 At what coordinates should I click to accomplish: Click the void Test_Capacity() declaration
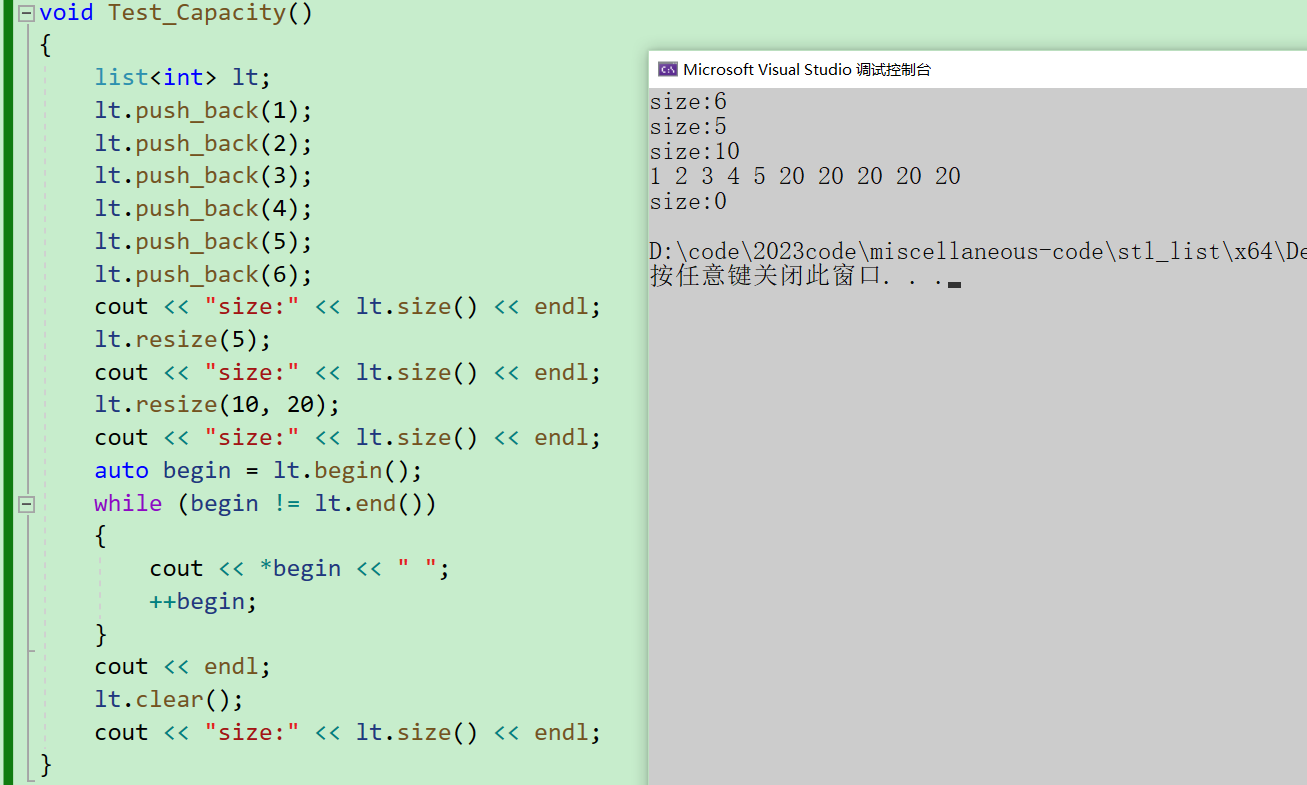coord(176,13)
